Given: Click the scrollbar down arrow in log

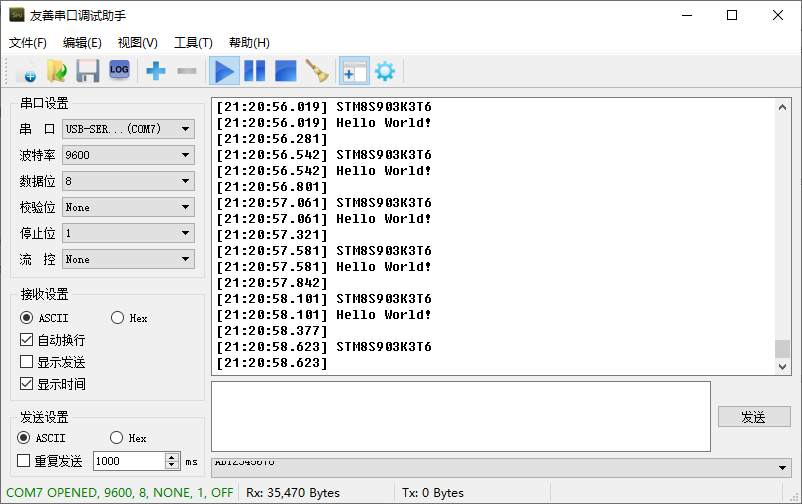Looking at the screenshot, I should point(782,366).
